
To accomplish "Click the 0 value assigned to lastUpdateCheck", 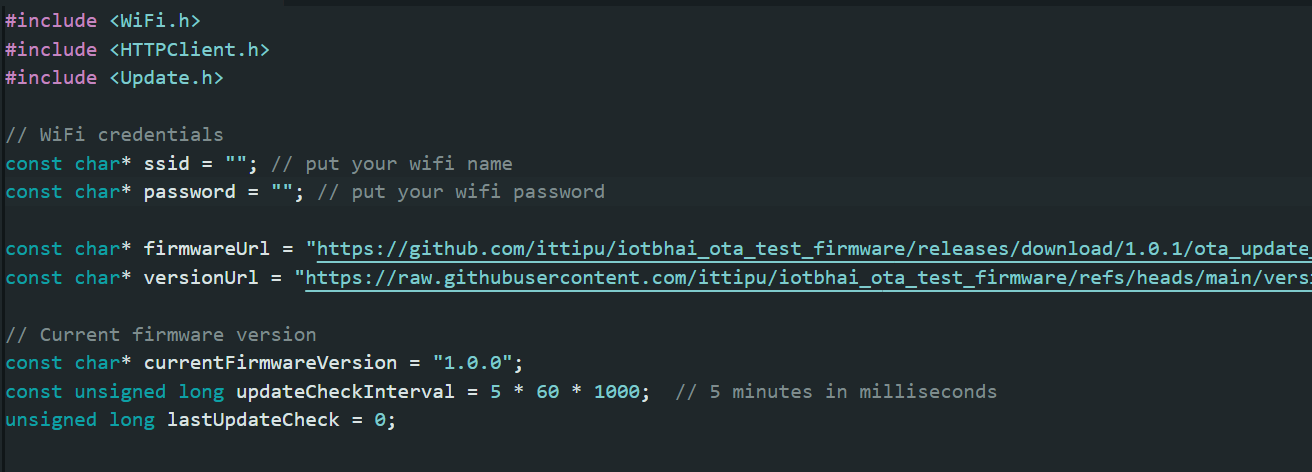I will 379,421.
